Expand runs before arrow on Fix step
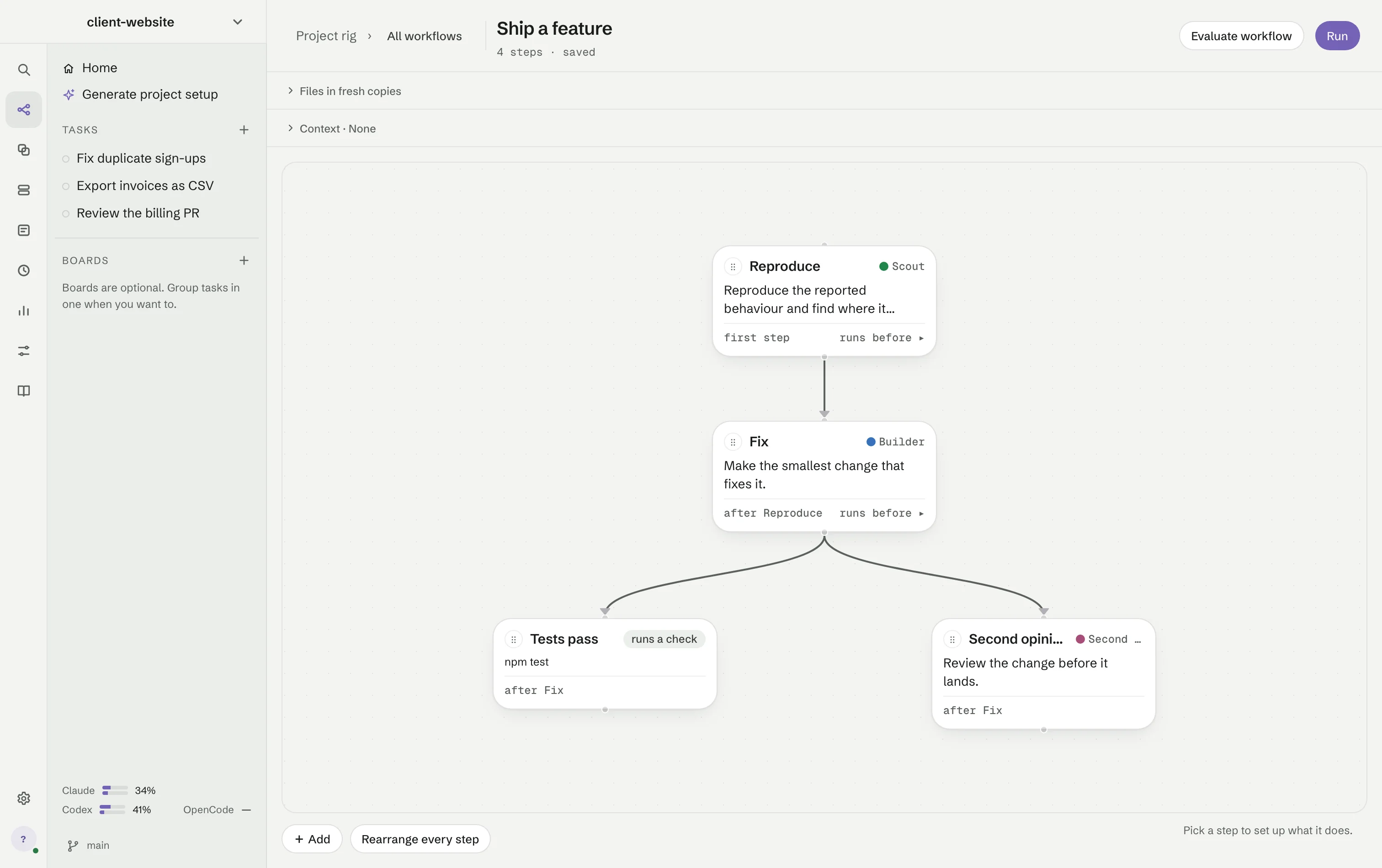Screen dimensions: 1382x868 coord(921,513)
